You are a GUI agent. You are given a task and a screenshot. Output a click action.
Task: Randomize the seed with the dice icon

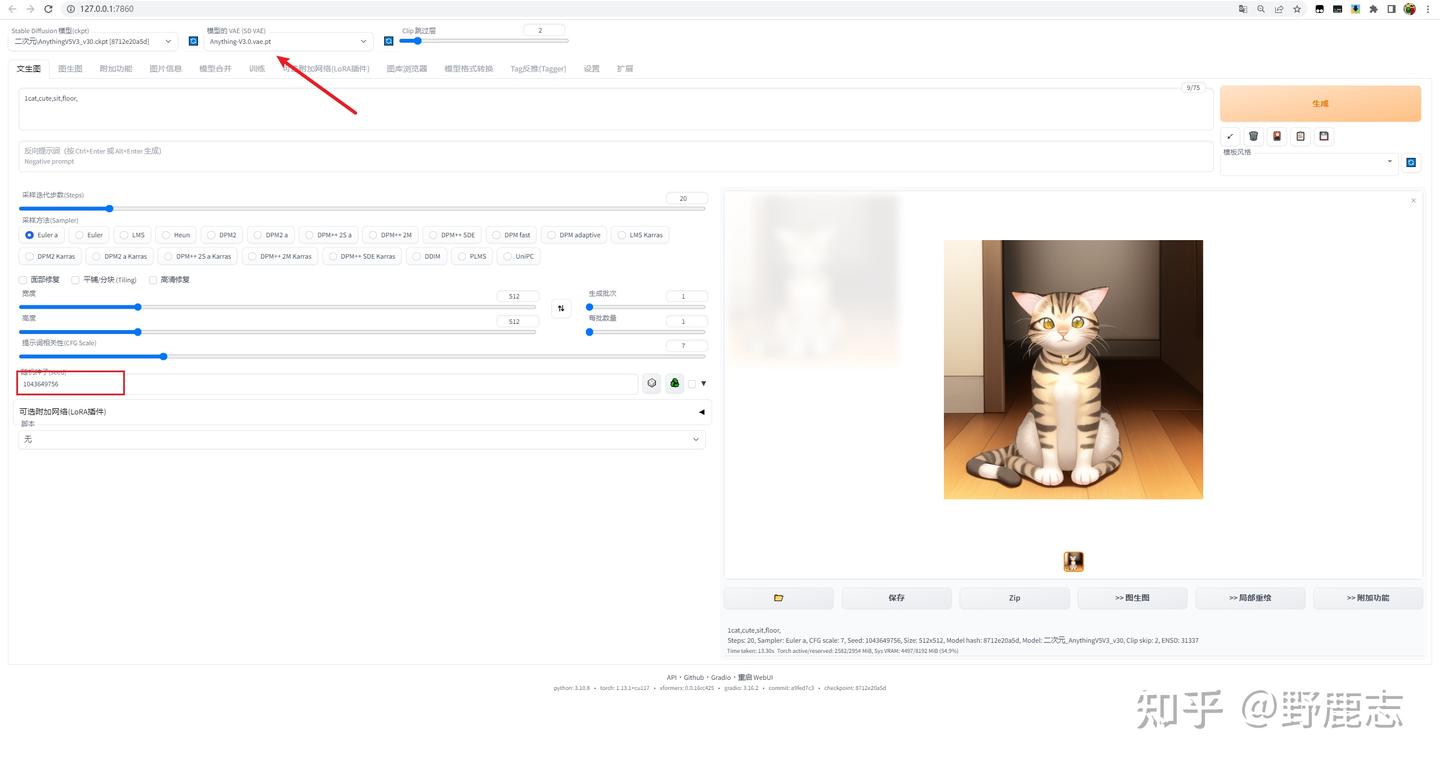pyautogui.click(x=651, y=383)
